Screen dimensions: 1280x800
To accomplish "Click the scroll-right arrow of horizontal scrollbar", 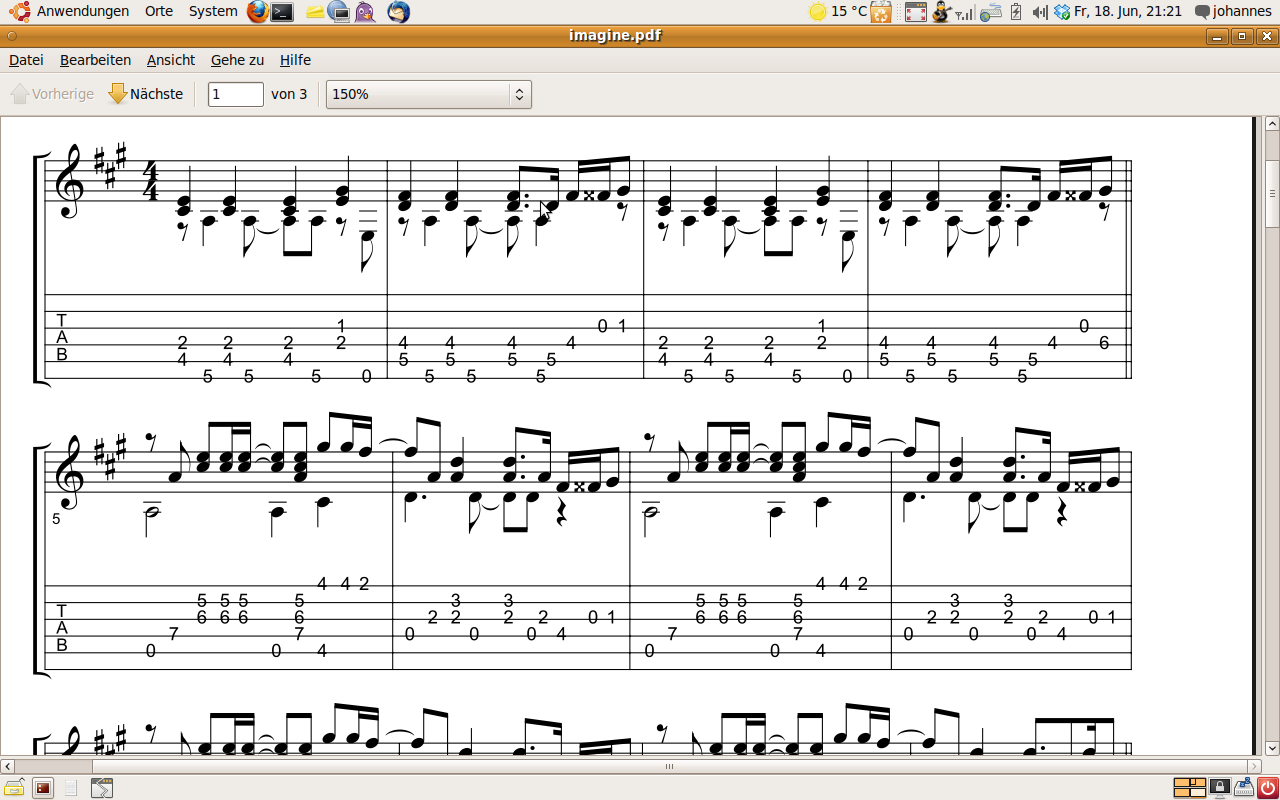I will click(1254, 767).
